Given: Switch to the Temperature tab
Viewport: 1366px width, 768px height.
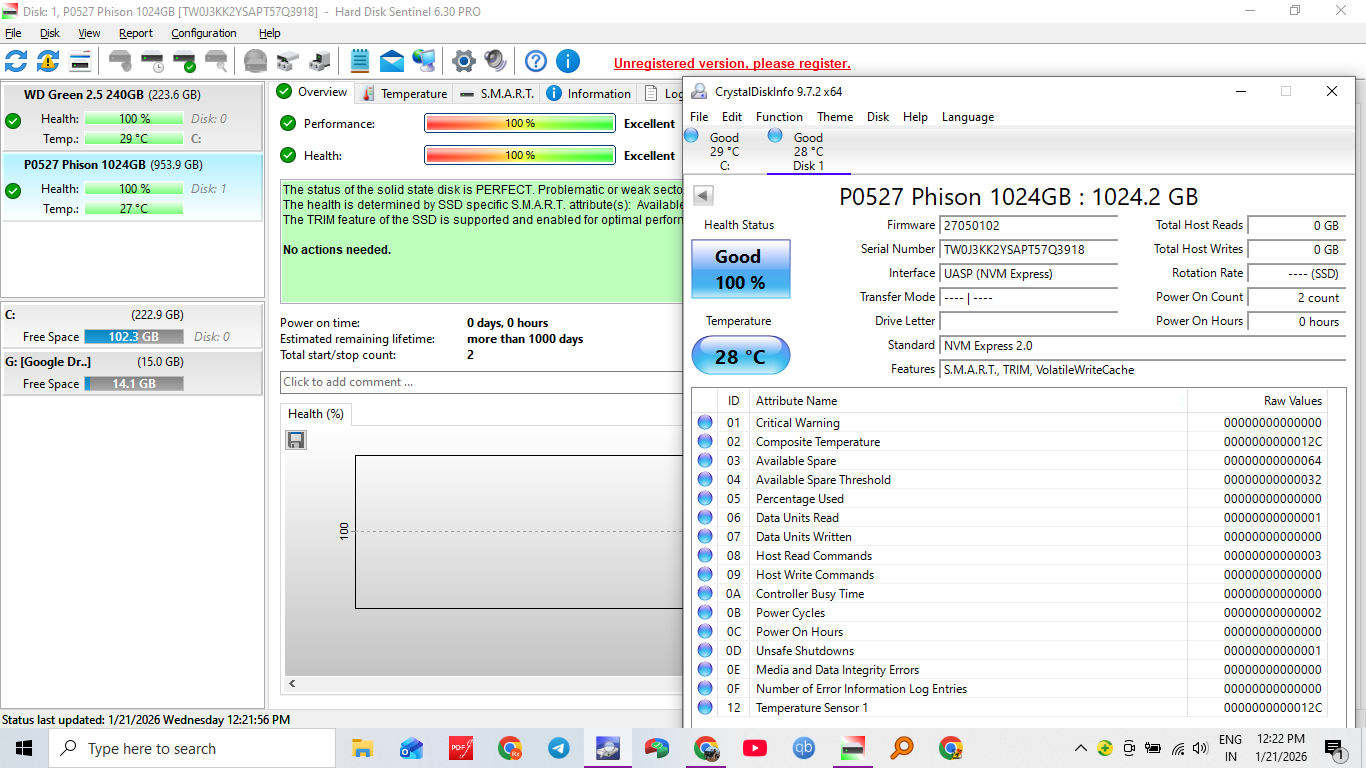Looking at the screenshot, I should pyautogui.click(x=404, y=93).
